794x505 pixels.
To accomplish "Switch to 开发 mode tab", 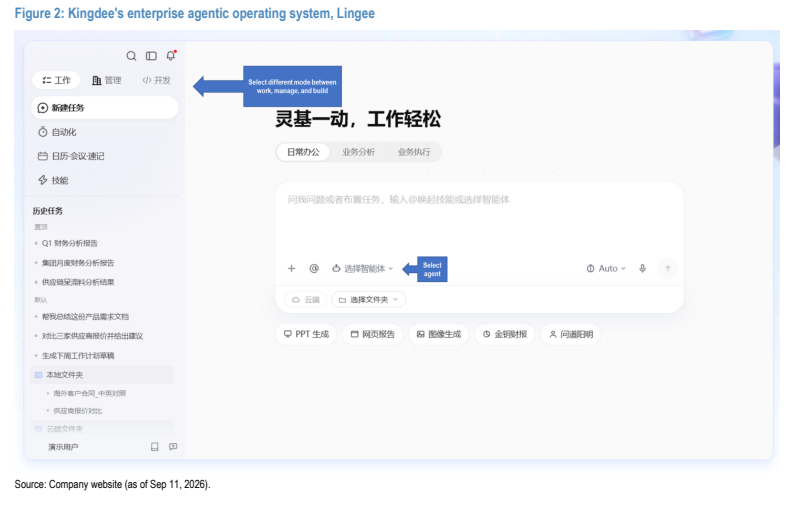I will point(156,80).
